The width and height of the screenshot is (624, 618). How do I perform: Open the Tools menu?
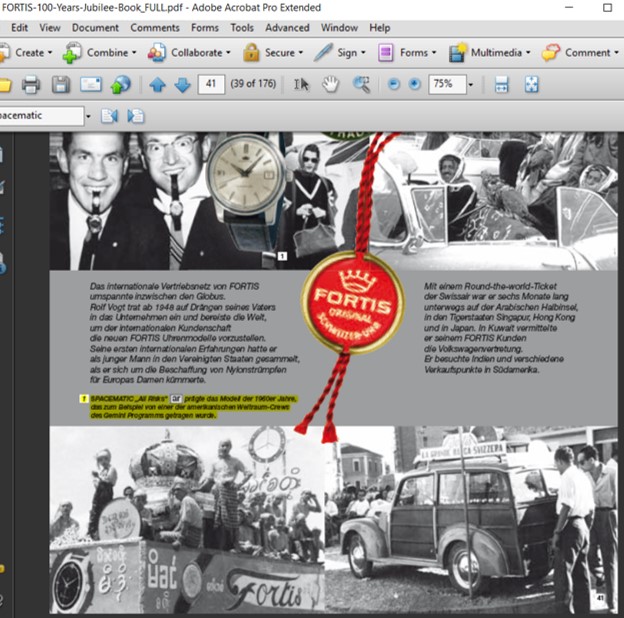[242, 28]
